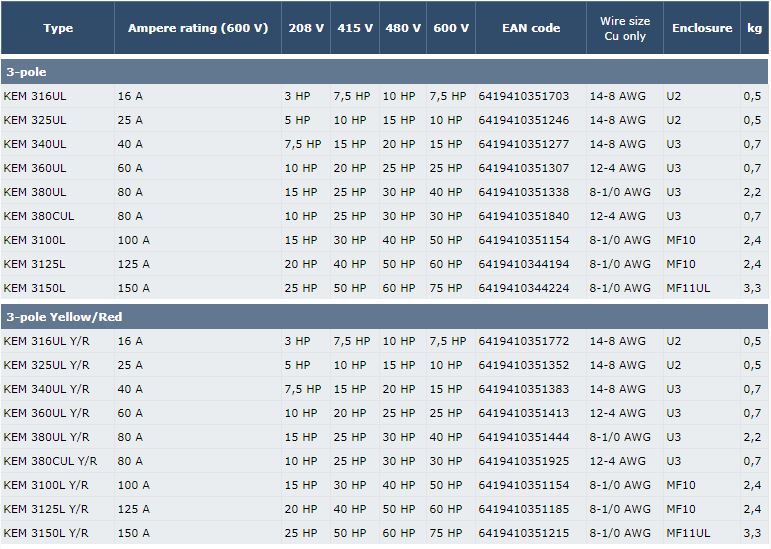This screenshot has width=771, height=549.
Task: Click EAN code 6419410351703
Action: pos(524,96)
